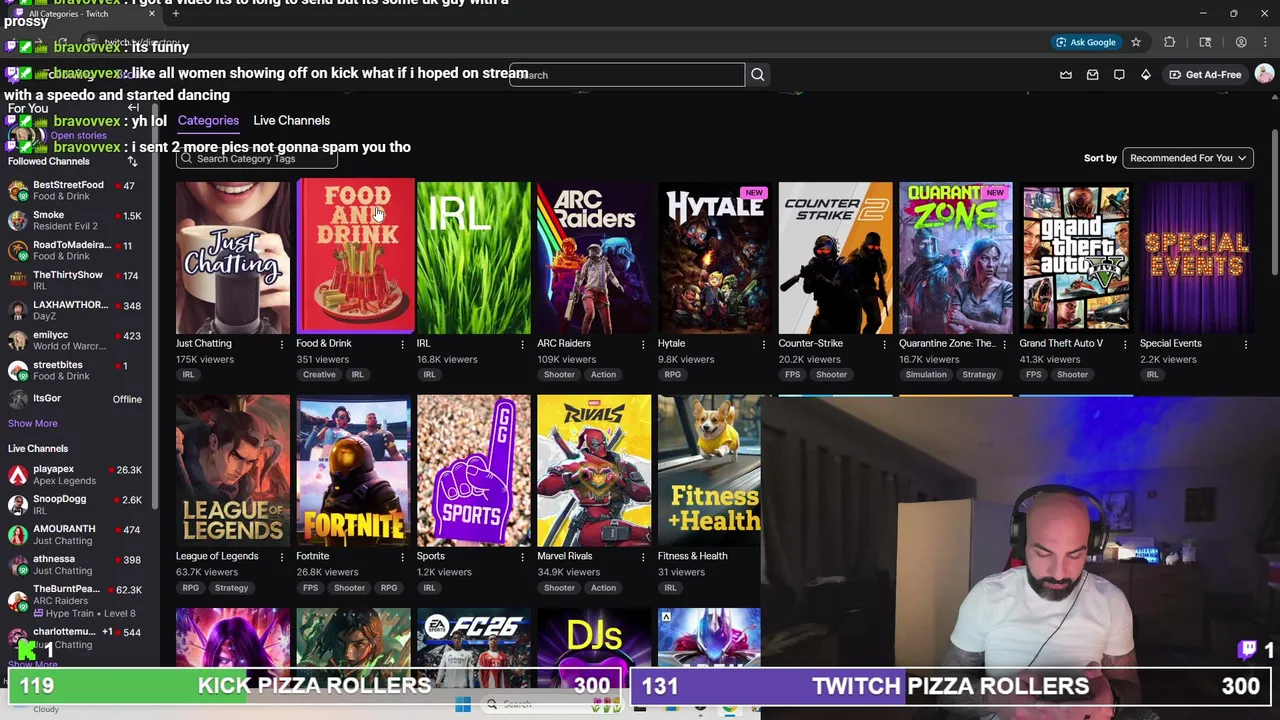Open three-dot menu for Grand Theft Auto V

(x=1125, y=344)
